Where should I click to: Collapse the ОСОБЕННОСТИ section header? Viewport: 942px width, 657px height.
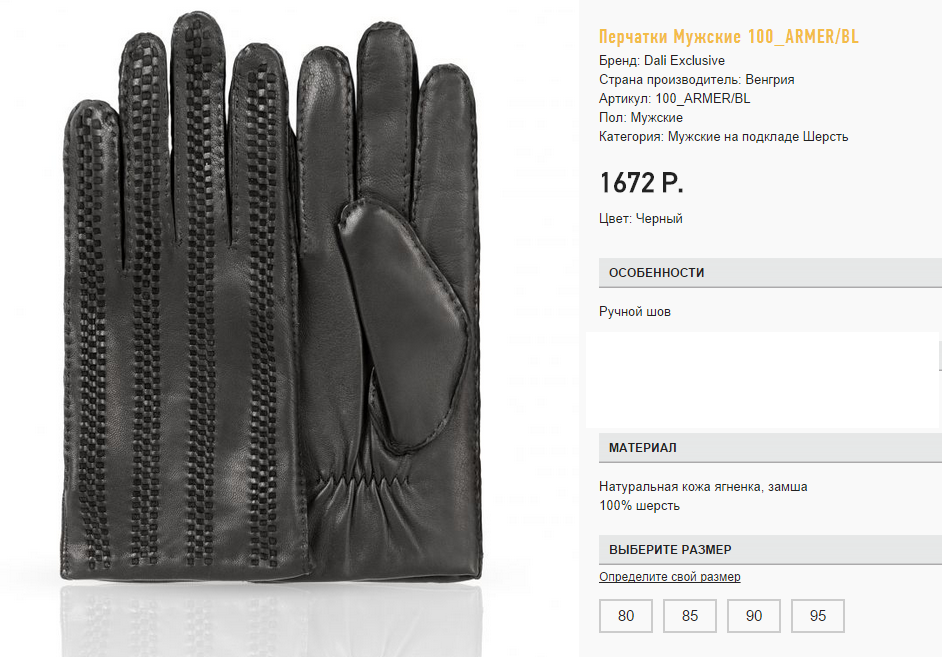770,273
